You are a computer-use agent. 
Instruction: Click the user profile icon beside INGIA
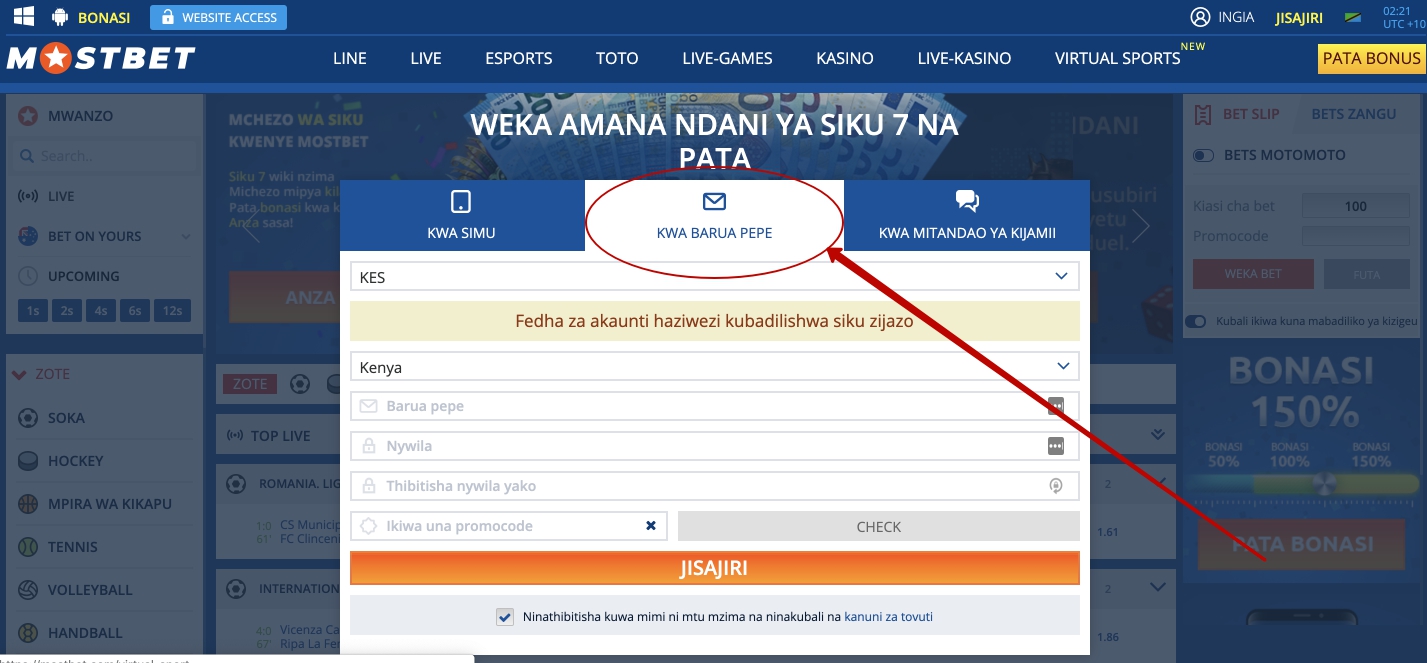pyautogui.click(x=1200, y=17)
